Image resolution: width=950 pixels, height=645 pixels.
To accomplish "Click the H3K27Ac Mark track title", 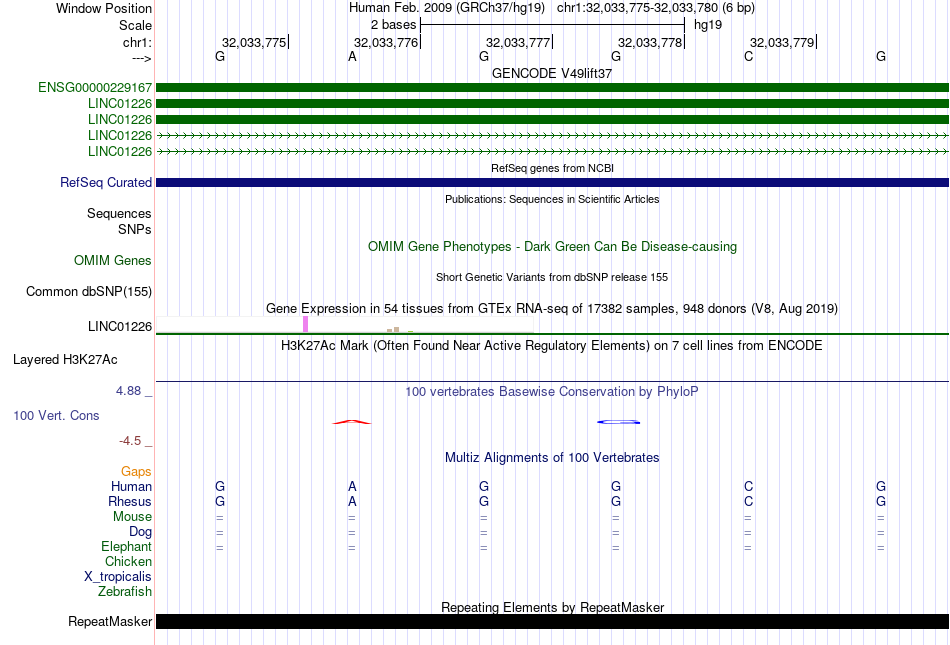I will [552, 346].
